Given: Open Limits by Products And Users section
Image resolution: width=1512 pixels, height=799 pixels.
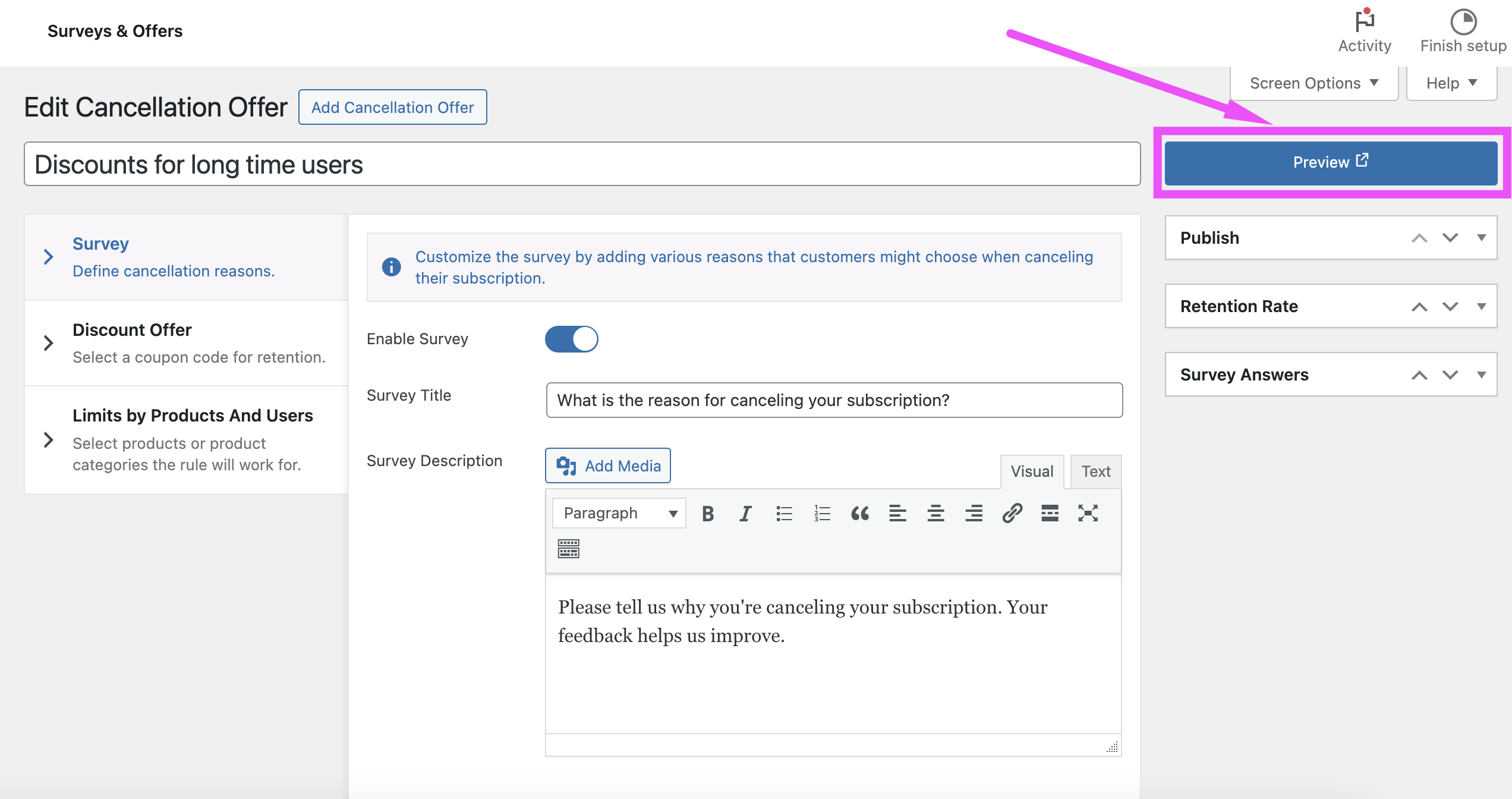Looking at the screenshot, I should click(x=186, y=440).
